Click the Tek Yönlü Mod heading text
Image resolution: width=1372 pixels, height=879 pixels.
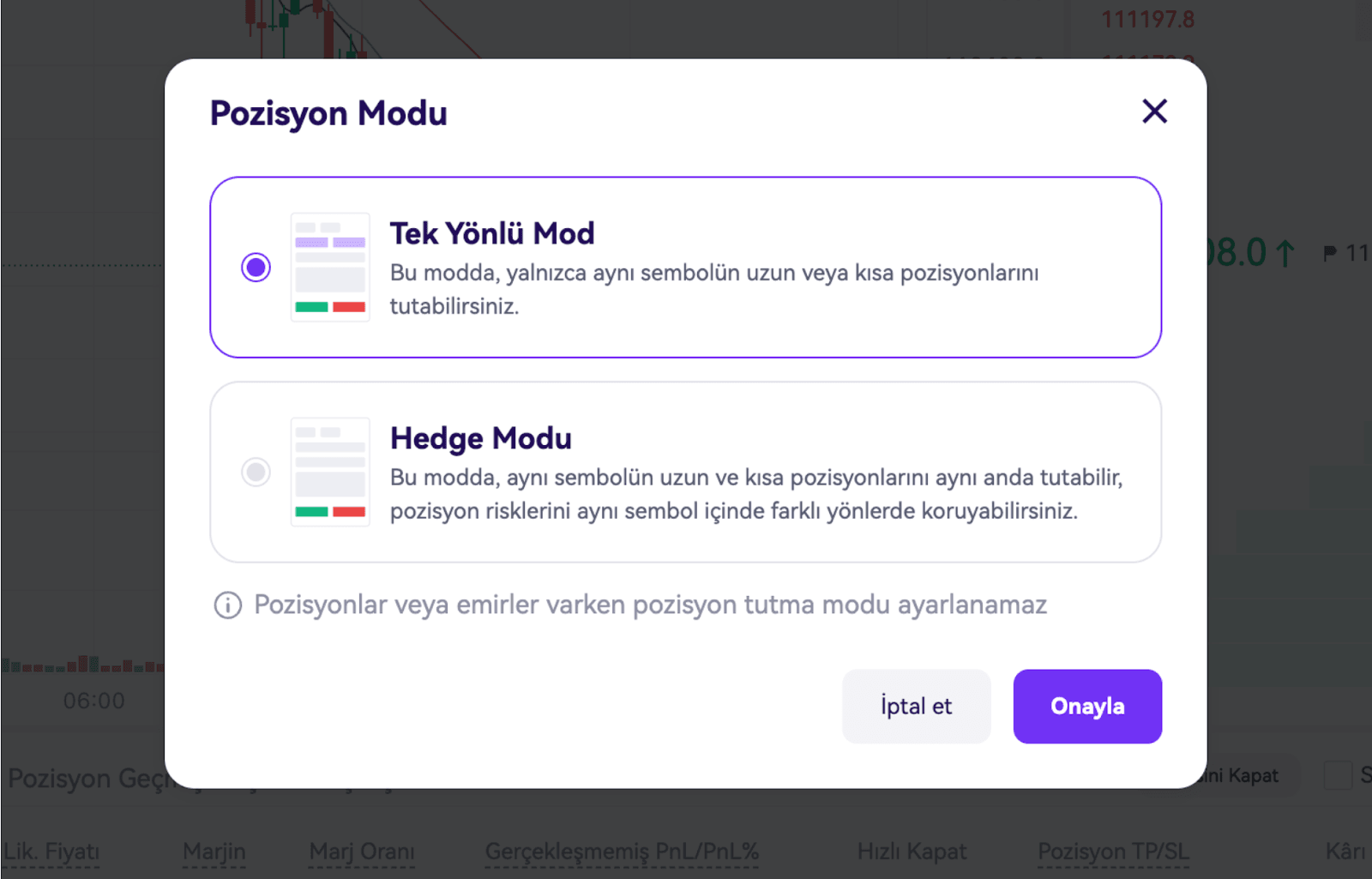(x=491, y=233)
